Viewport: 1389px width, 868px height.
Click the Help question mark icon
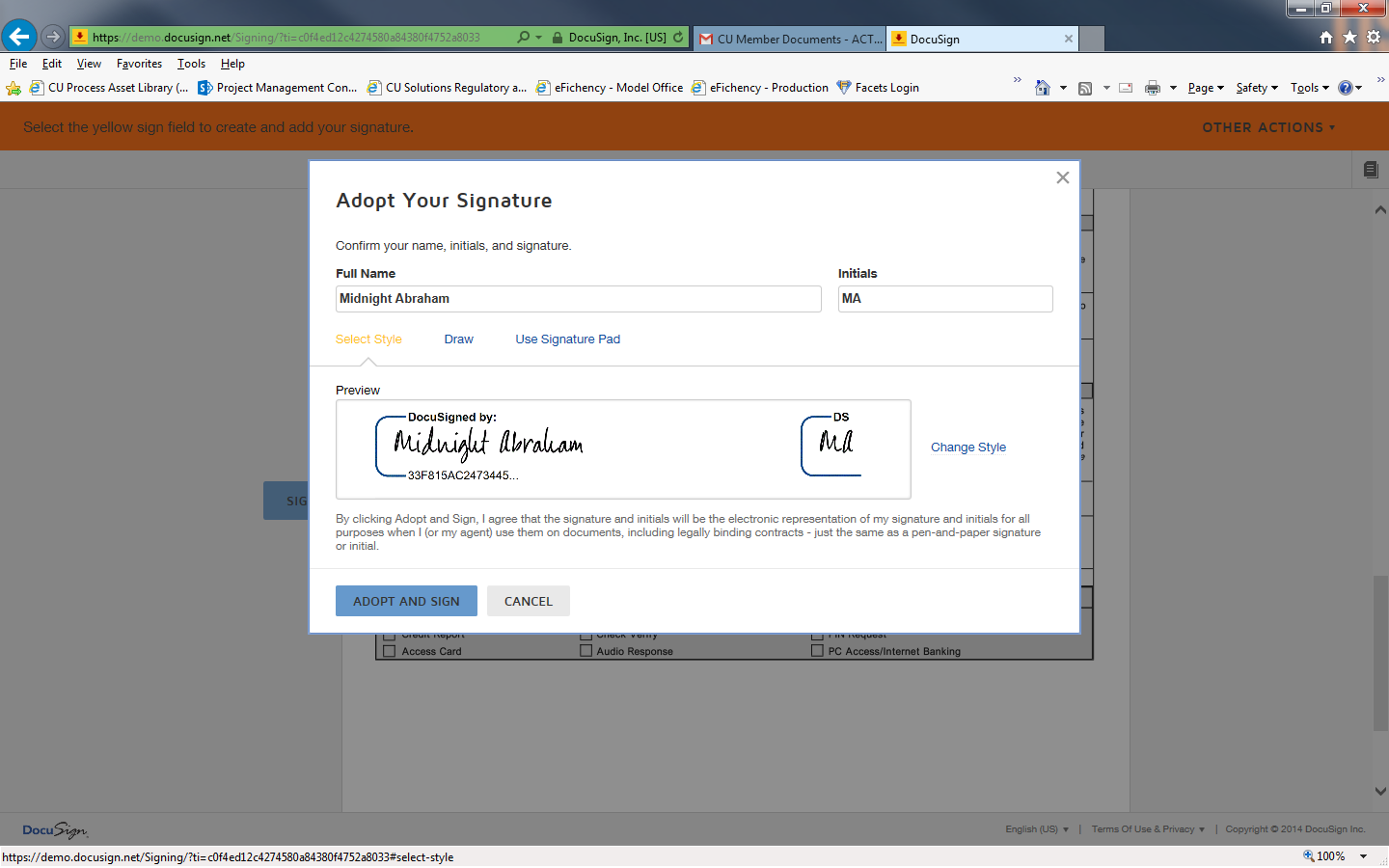(1346, 88)
